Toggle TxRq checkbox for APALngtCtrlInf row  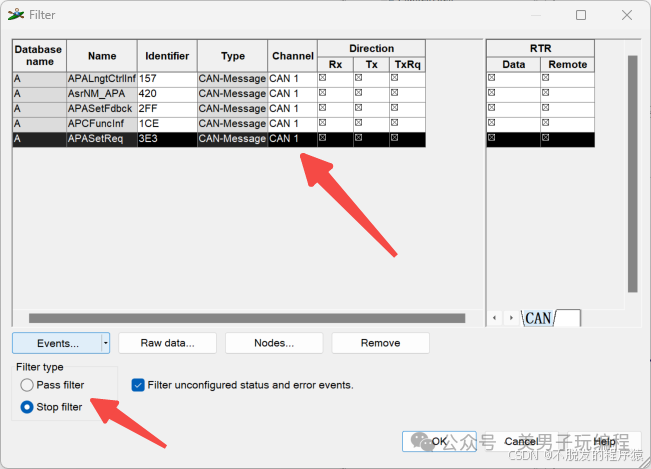click(394, 78)
